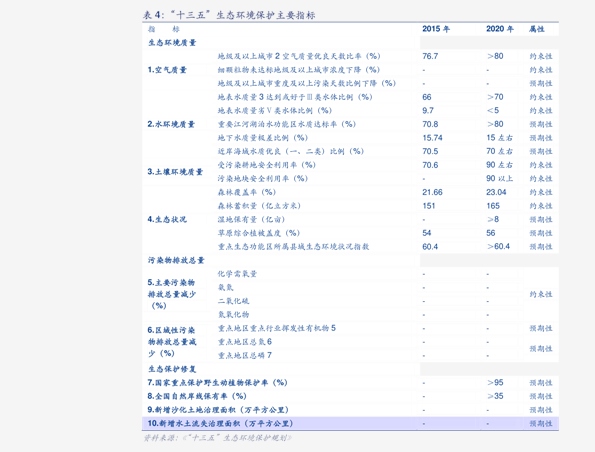Click '地表水质量达到或好于III类水体比例' indicator
595x452 pixels.
click(x=295, y=97)
